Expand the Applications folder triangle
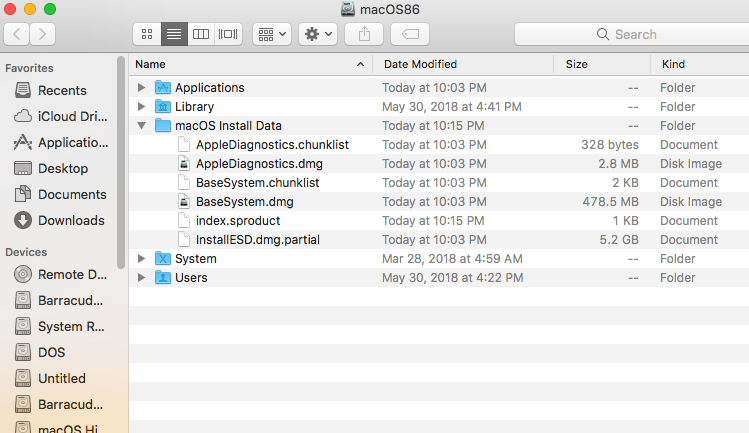The height and width of the screenshot is (433, 749). tap(141, 87)
